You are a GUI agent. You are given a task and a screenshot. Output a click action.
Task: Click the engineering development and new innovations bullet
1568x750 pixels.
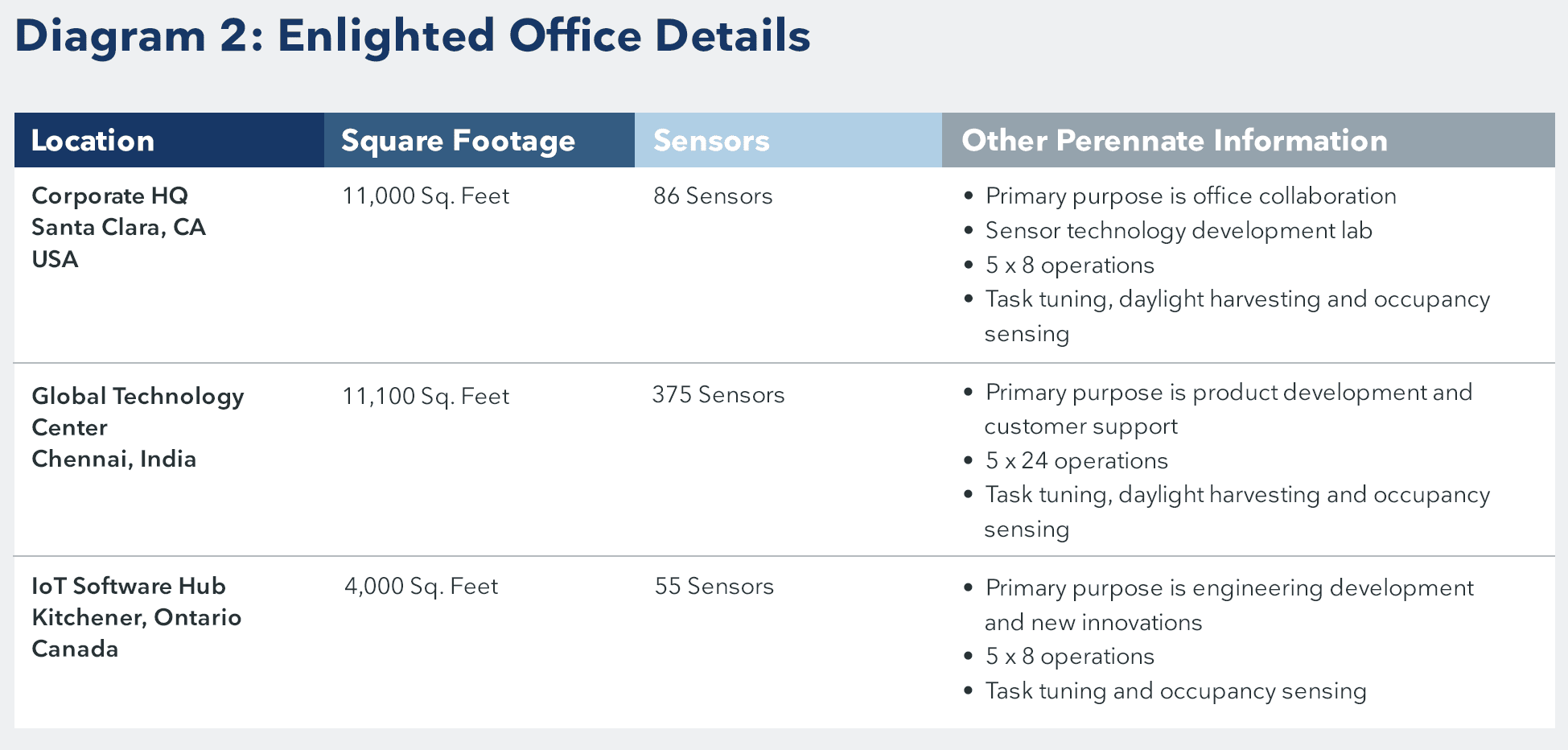pos(1228,604)
